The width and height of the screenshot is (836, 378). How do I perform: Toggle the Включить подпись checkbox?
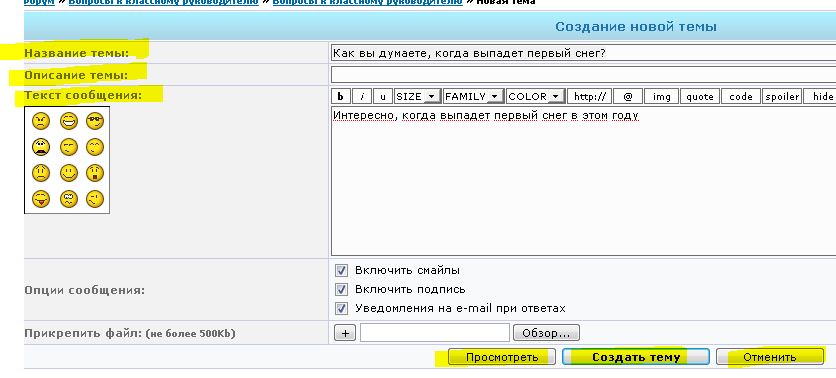(x=341, y=289)
